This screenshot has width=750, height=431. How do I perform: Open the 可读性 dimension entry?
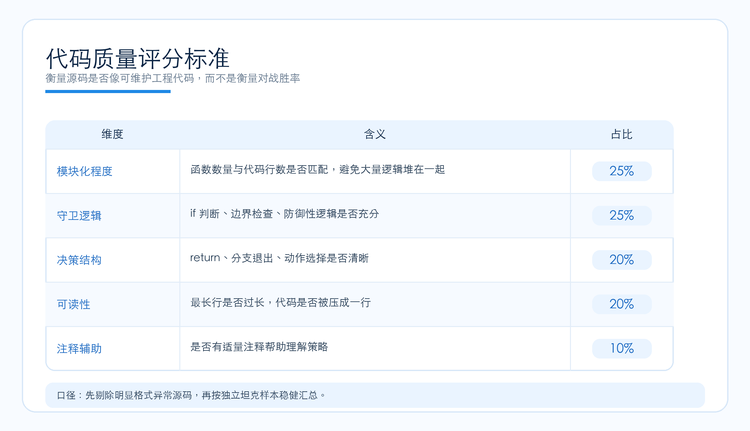coord(73,304)
